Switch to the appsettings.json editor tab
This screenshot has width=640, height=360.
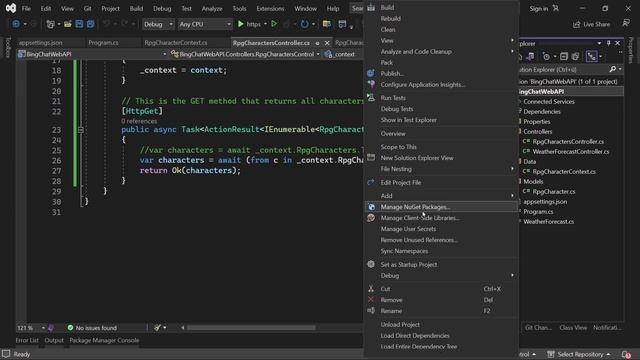point(40,42)
